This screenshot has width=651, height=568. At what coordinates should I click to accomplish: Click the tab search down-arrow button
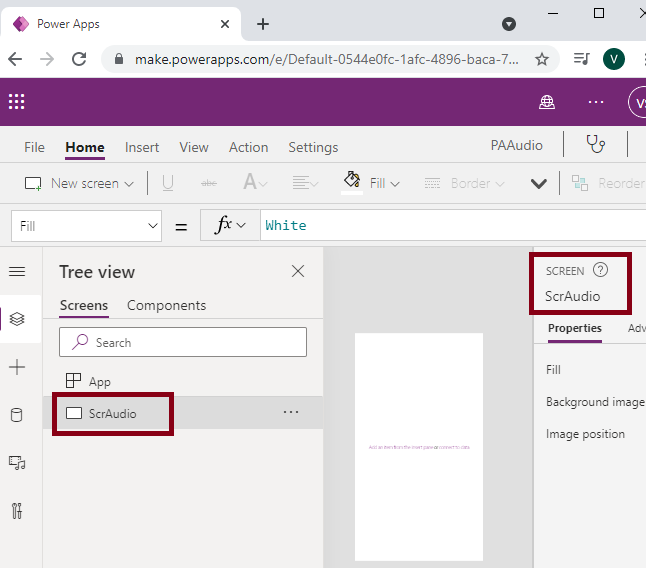click(x=509, y=24)
